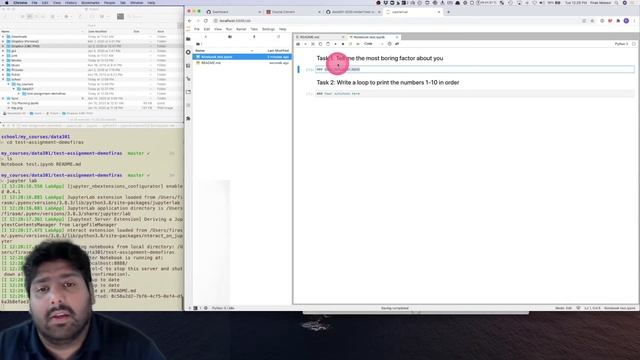Switch to the Dashboard Chrome tab
Viewport: 640px width, 360px height.
tap(233, 12)
